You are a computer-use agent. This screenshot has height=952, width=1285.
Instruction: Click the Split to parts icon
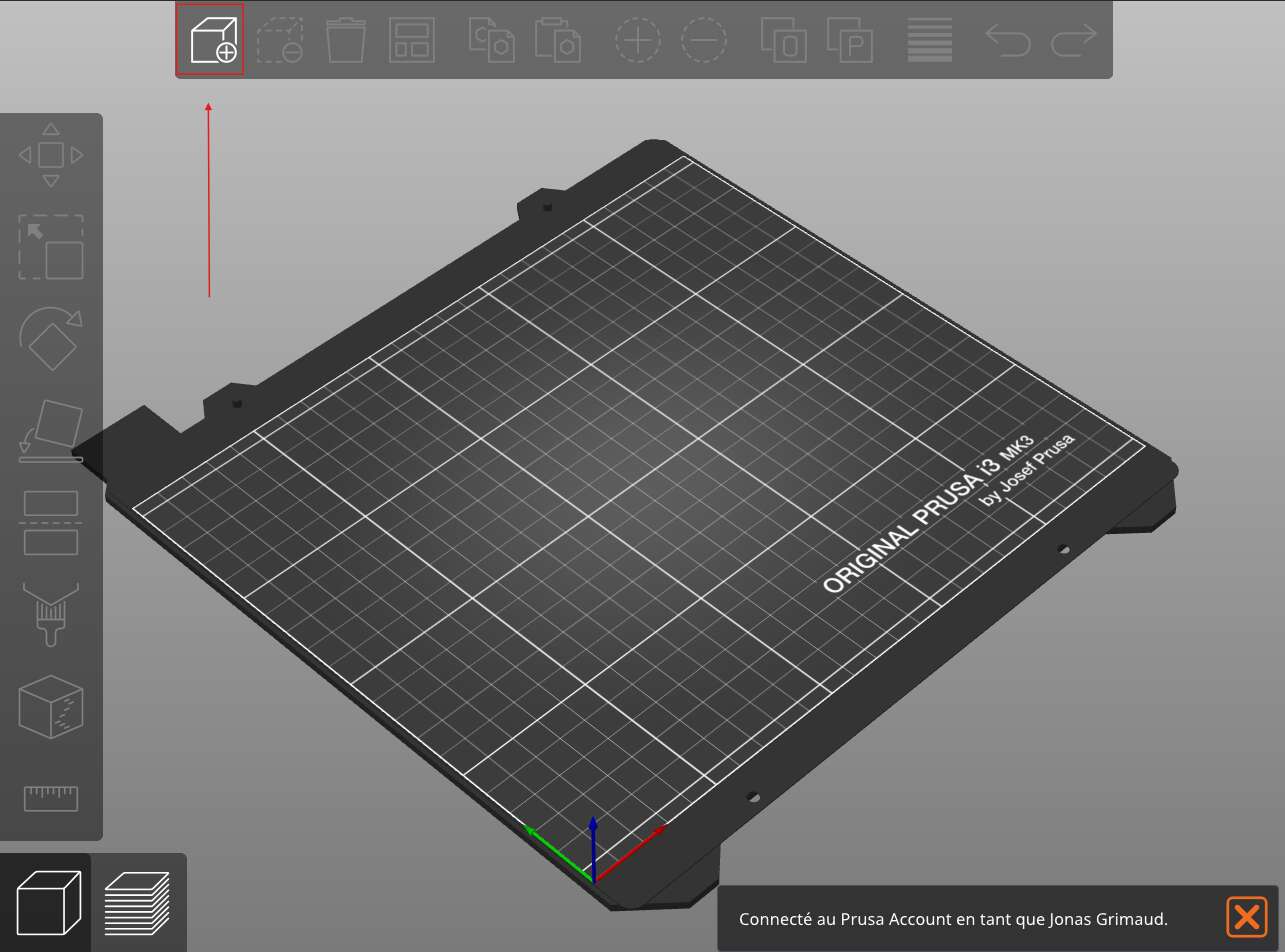point(850,41)
